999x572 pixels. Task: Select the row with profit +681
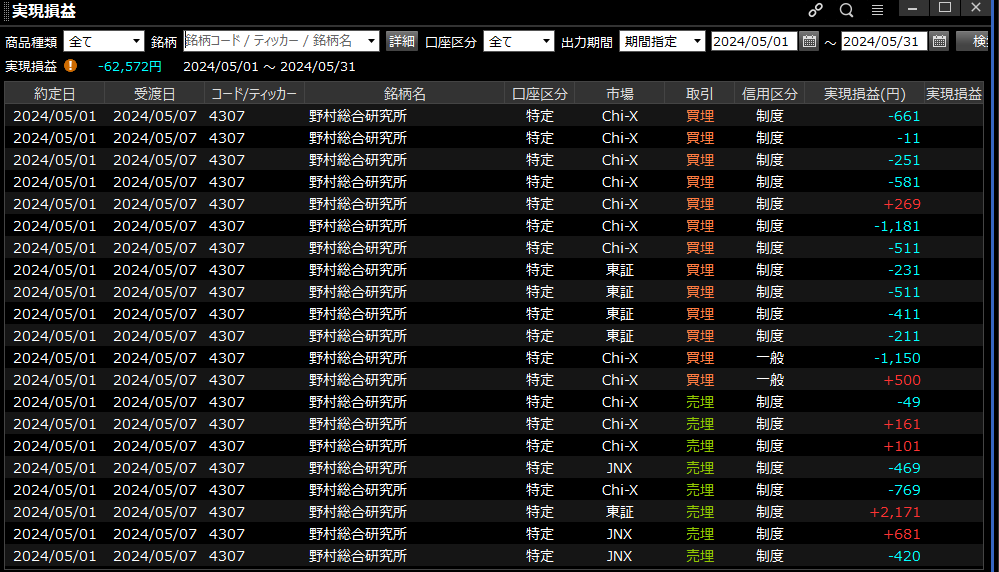[494, 533]
